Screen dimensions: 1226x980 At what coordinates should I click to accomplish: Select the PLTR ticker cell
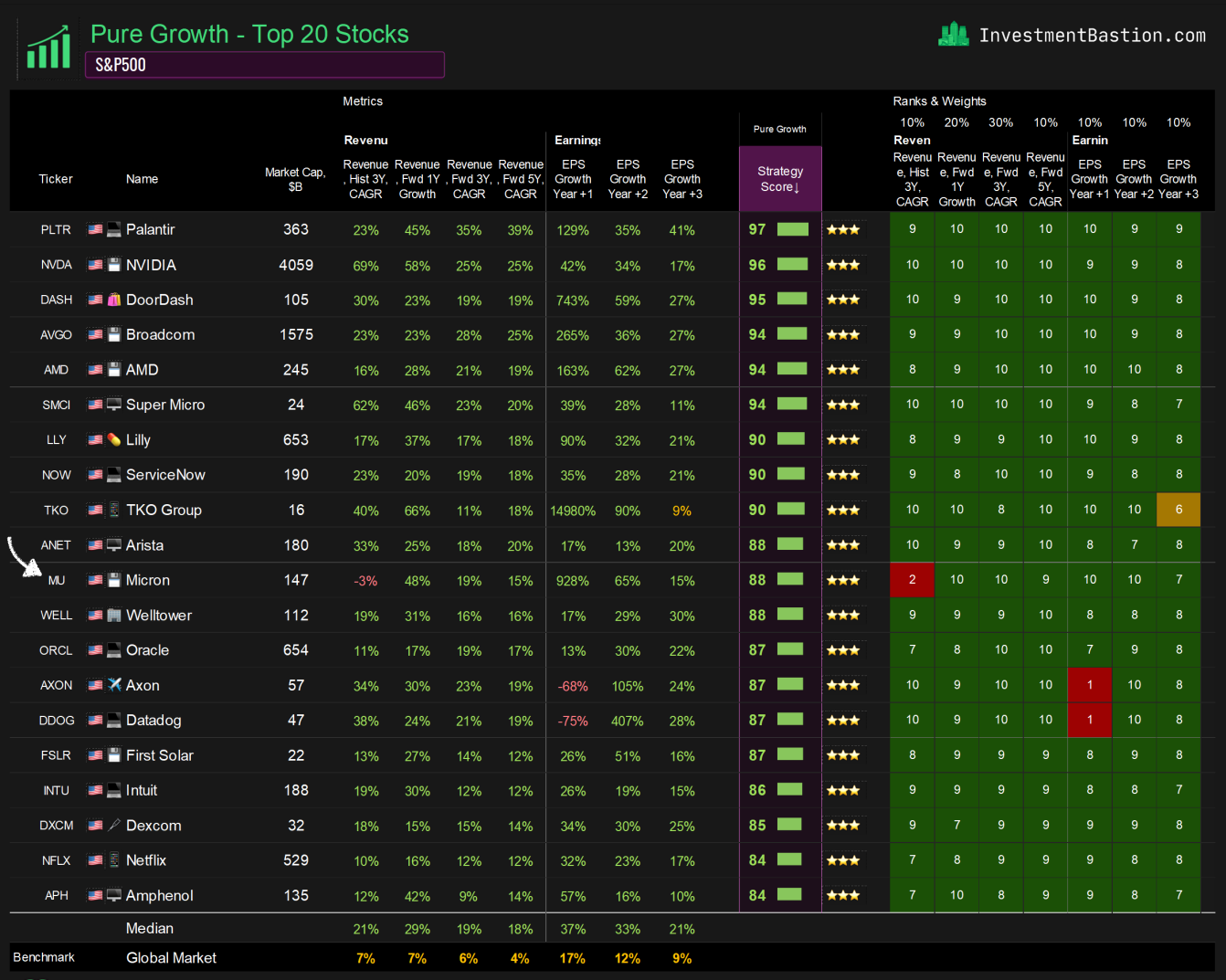point(56,230)
